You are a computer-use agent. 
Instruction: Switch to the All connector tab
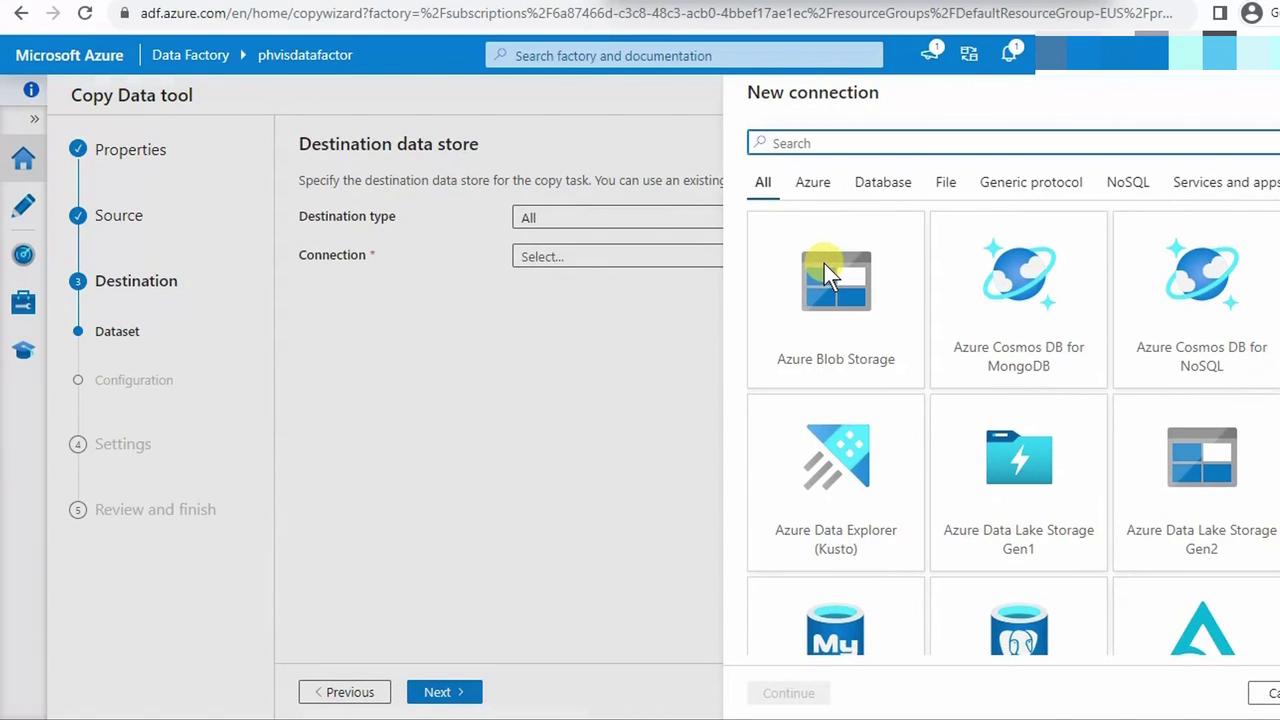(763, 182)
